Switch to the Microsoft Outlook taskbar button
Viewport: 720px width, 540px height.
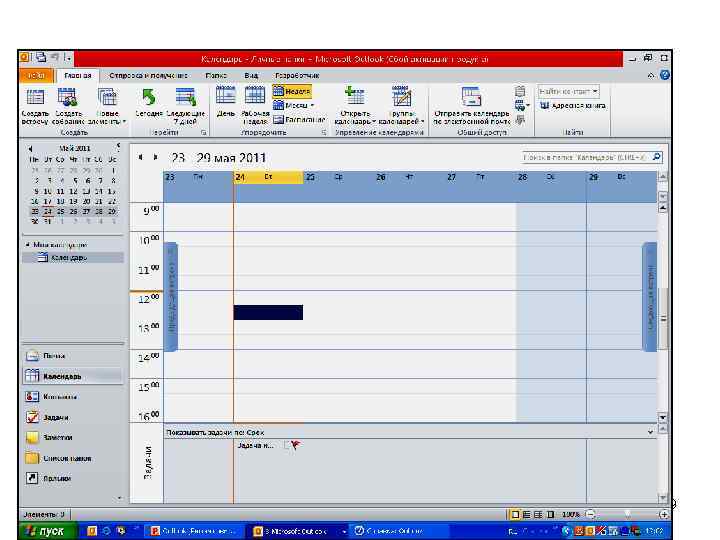[x=298, y=531]
